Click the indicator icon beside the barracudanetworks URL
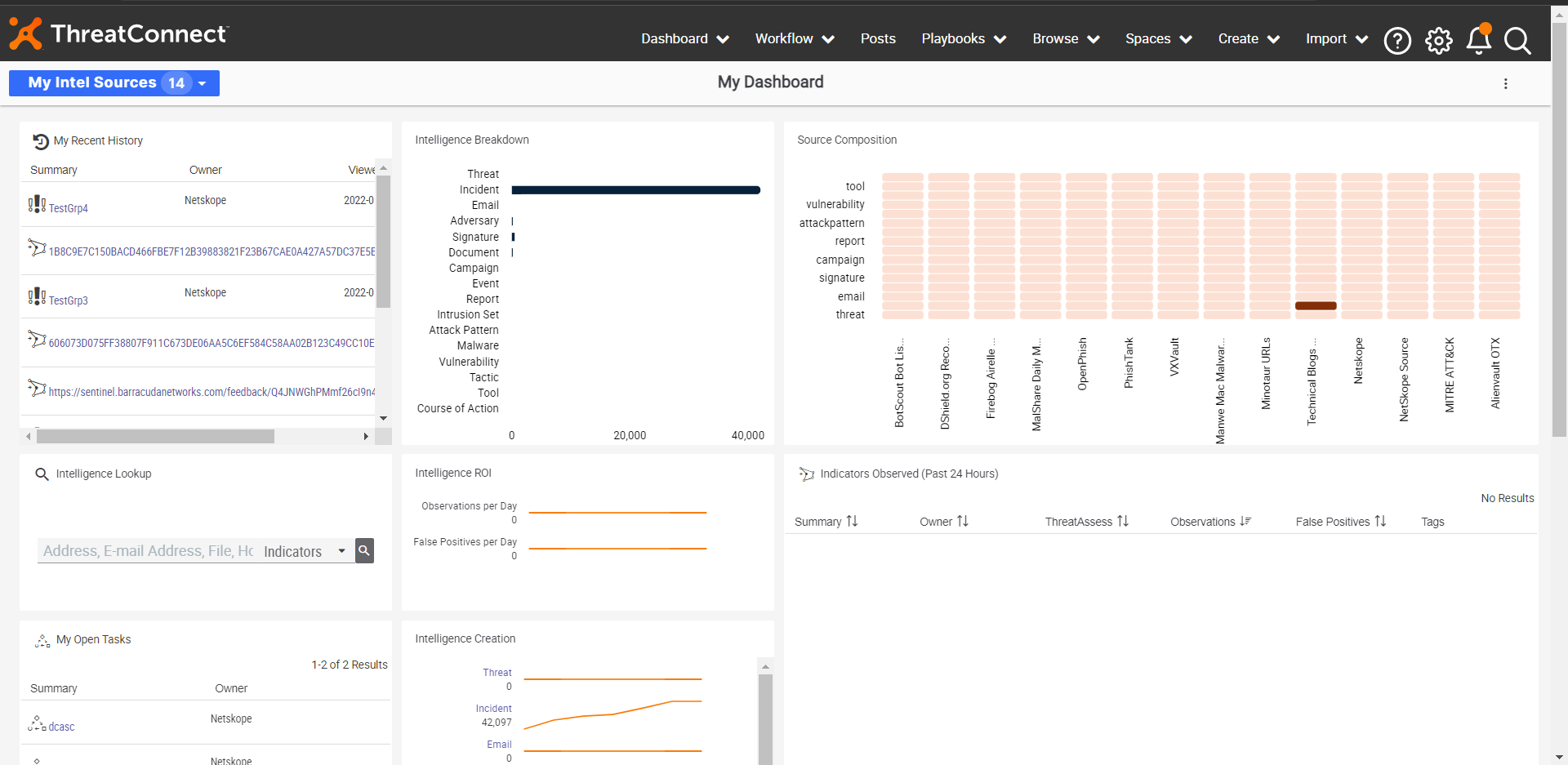The image size is (1568, 765). 37,388
